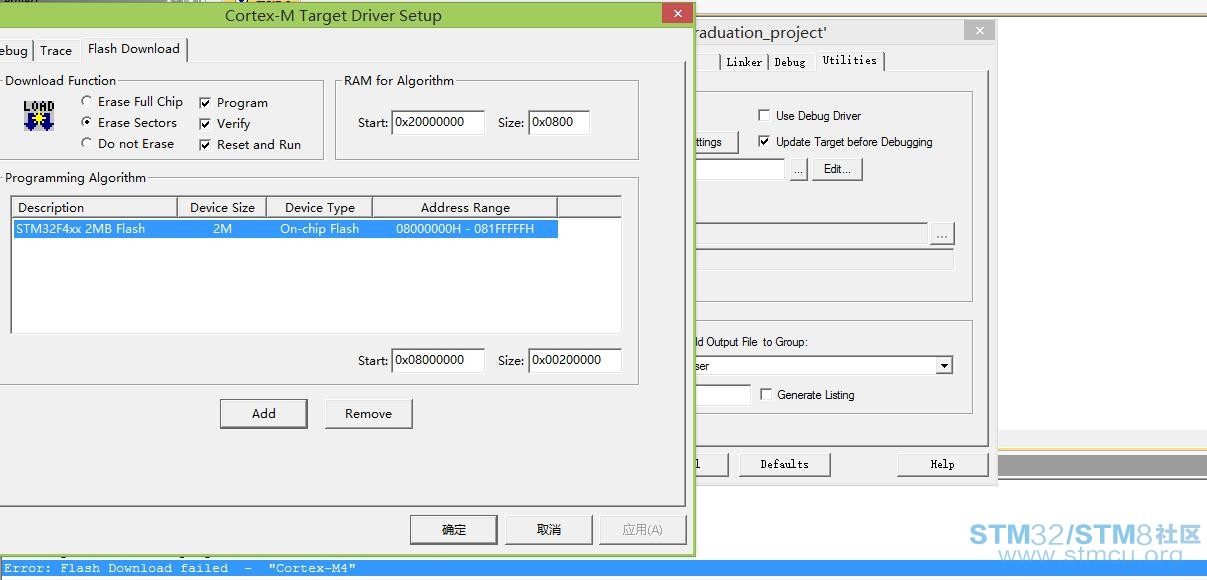1207x580 pixels.
Task: Click the Help button
Action: (942, 464)
